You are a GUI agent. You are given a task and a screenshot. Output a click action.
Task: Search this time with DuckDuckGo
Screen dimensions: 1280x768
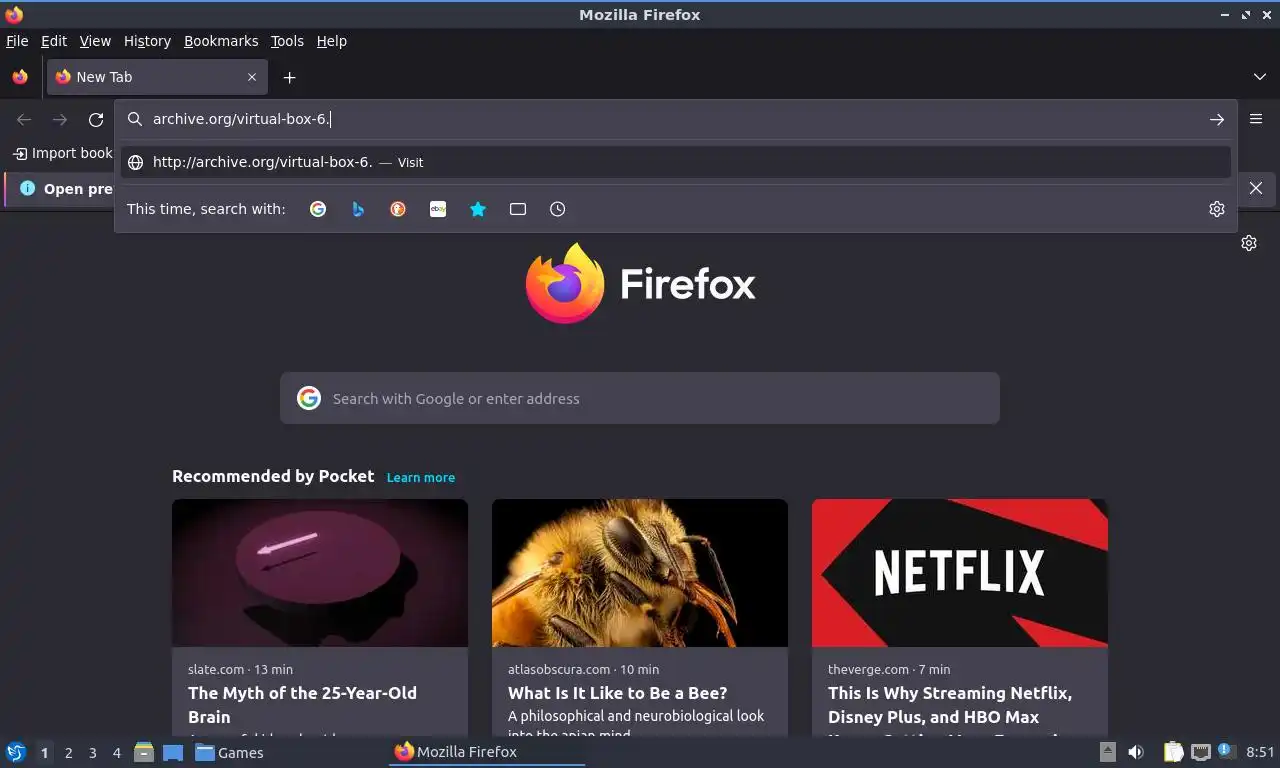pos(398,209)
